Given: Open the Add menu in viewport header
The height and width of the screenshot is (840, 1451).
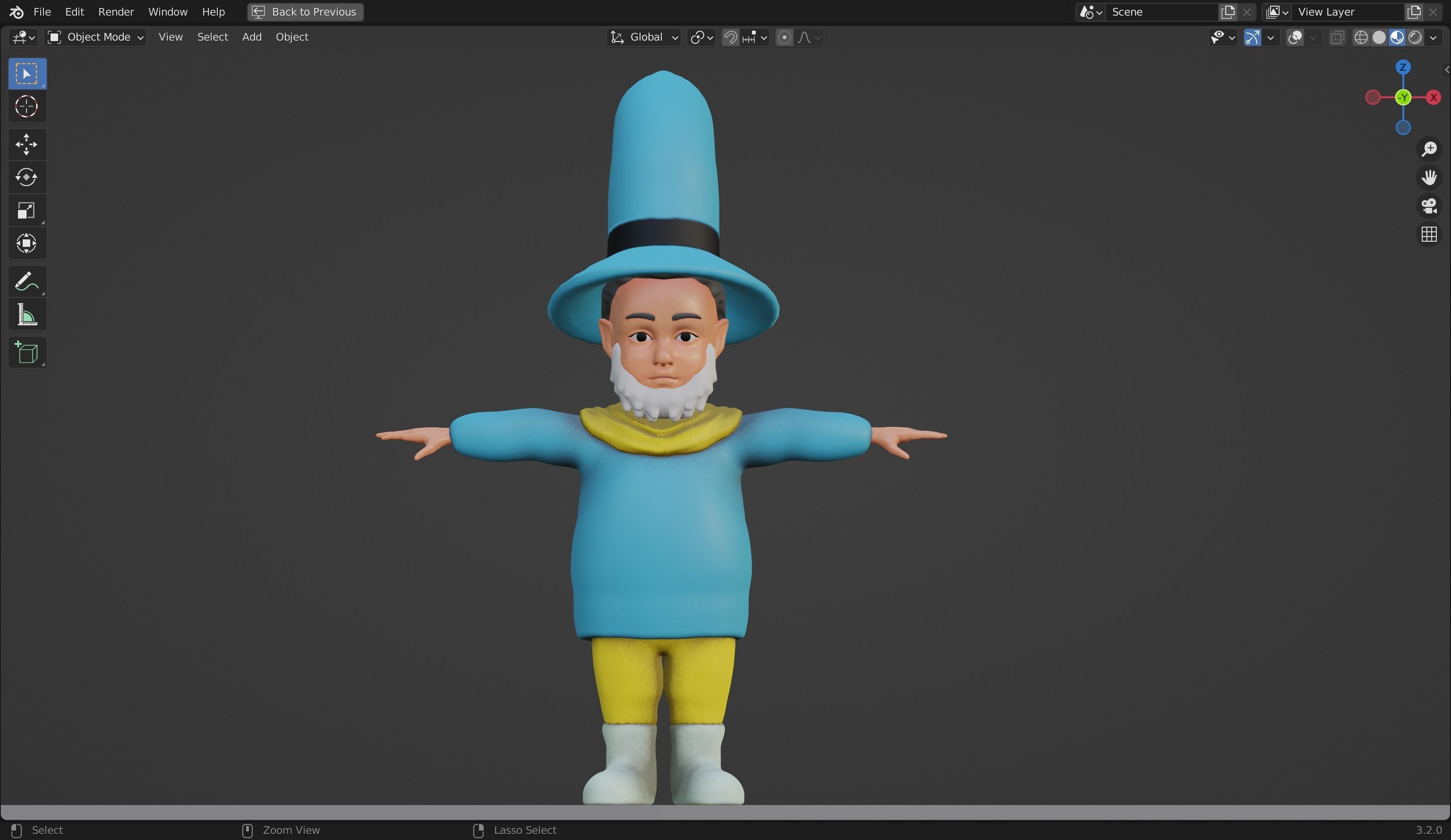Looking at the screenshot, I should coord(252,37).
